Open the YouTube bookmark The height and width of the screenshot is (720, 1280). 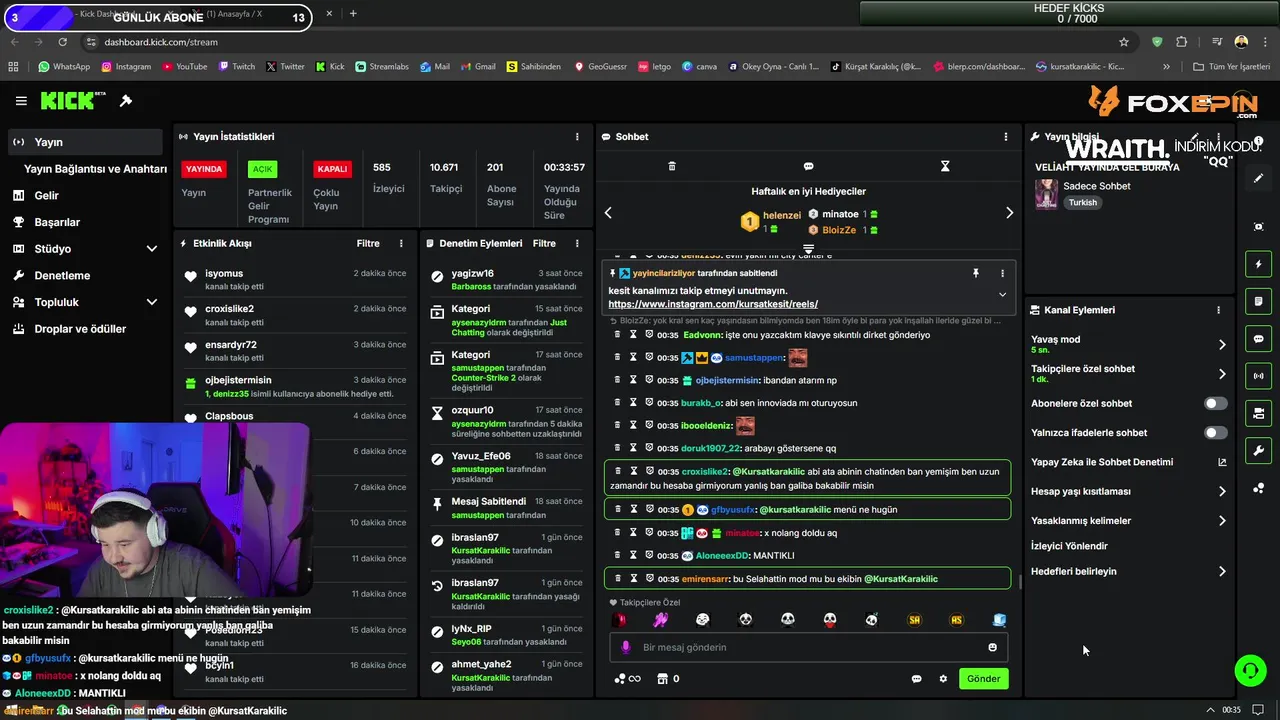[x=184, y=67]
